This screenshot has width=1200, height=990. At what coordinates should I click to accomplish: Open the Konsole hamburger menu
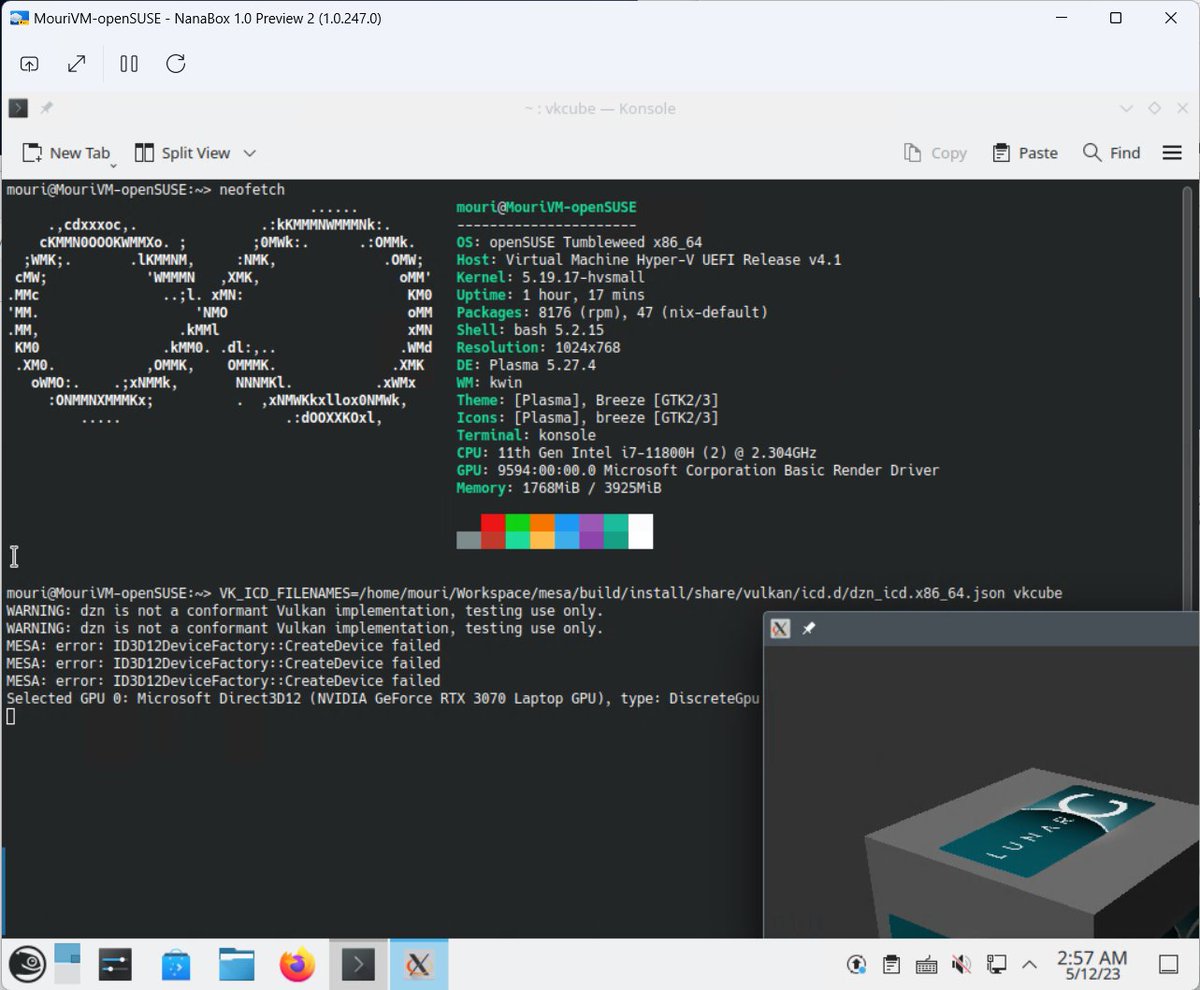click(1172, 152)
